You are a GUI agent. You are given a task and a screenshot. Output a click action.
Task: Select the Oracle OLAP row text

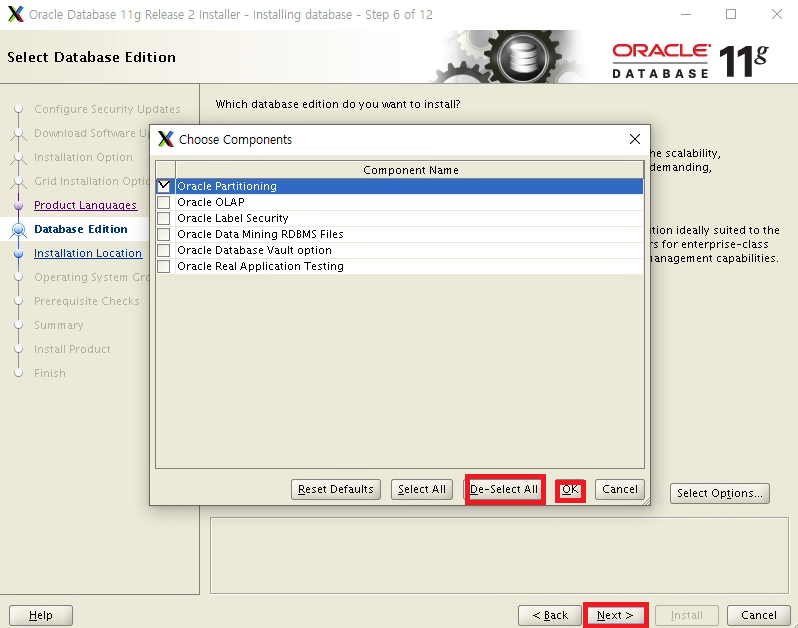click(x=211, y=203)
